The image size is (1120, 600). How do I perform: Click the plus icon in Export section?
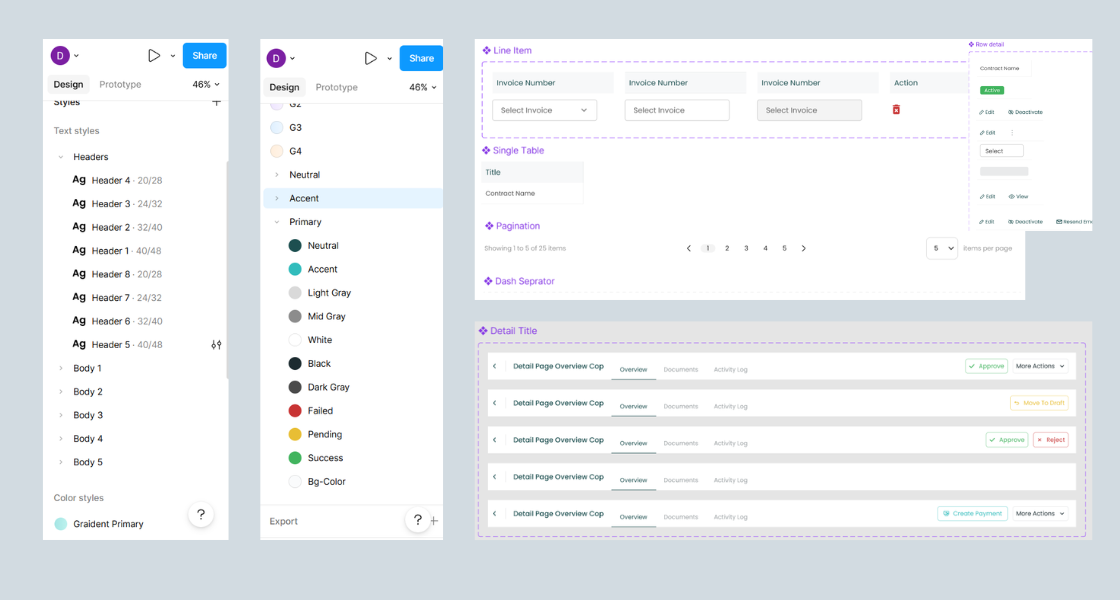point(432,521)
